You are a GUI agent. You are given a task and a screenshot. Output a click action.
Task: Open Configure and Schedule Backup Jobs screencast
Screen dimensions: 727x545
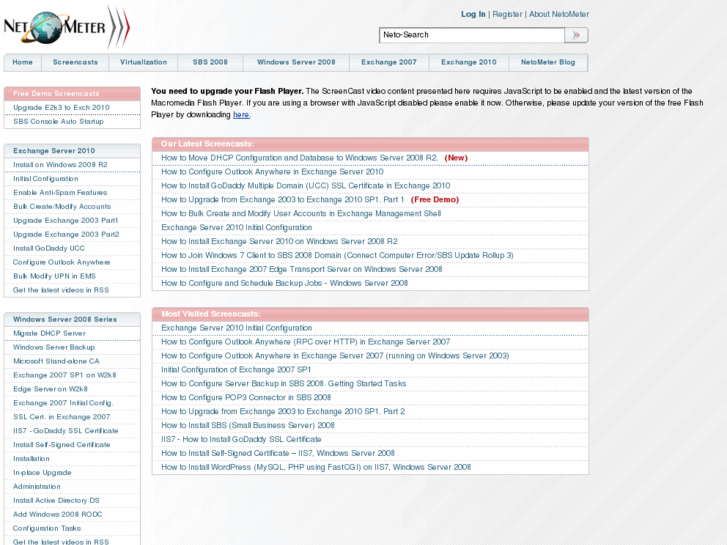point(284,283)
